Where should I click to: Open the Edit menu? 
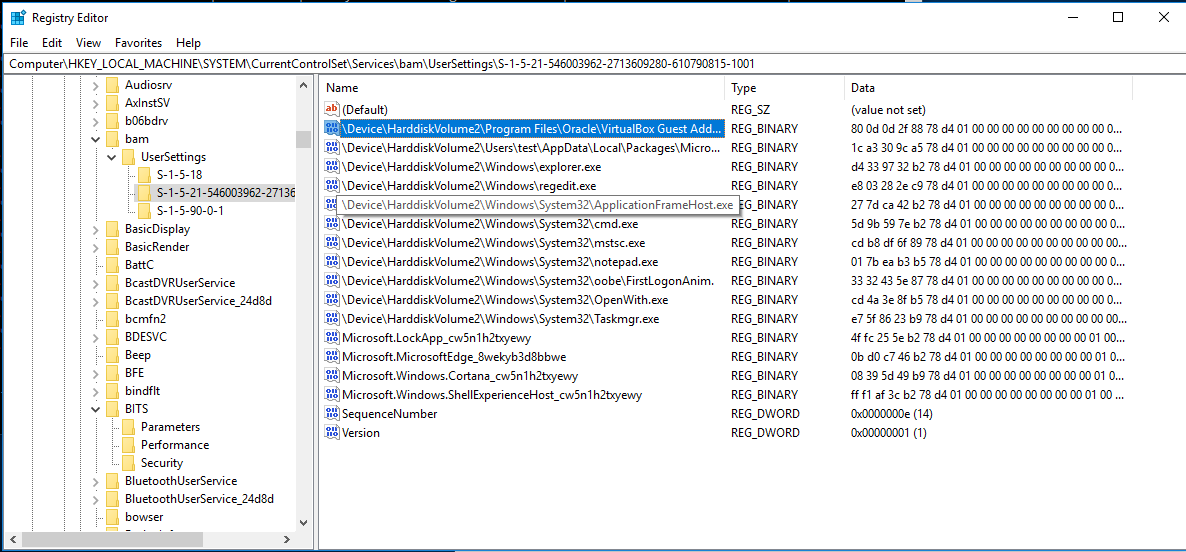click(x=52, y=43)
